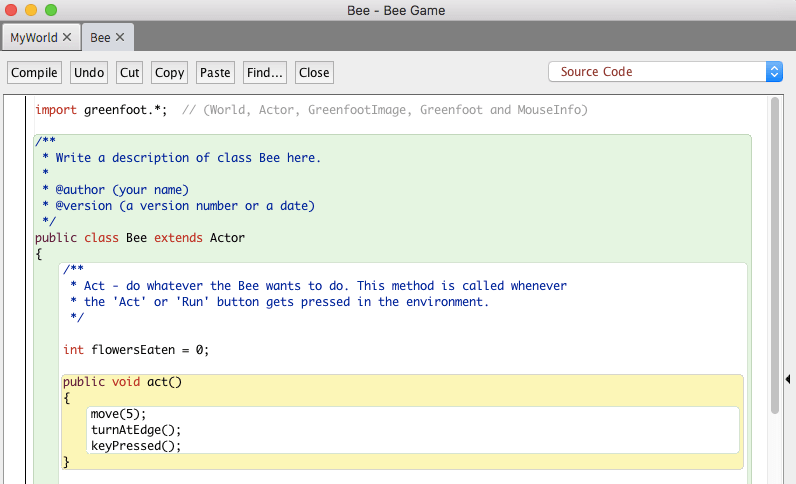Click the black collapse arrow at right edge
796x484 pixels.
pos(788,378)
